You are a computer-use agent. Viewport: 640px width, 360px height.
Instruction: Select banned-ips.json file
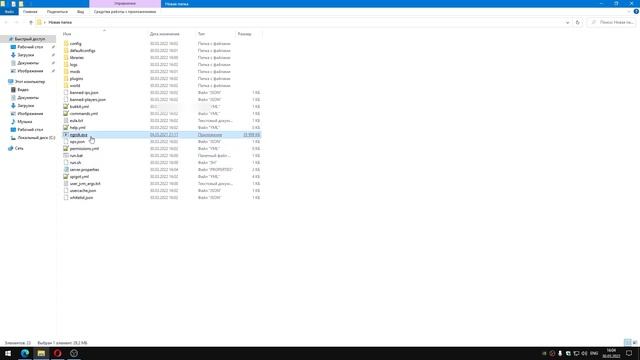tap(84, 93)
